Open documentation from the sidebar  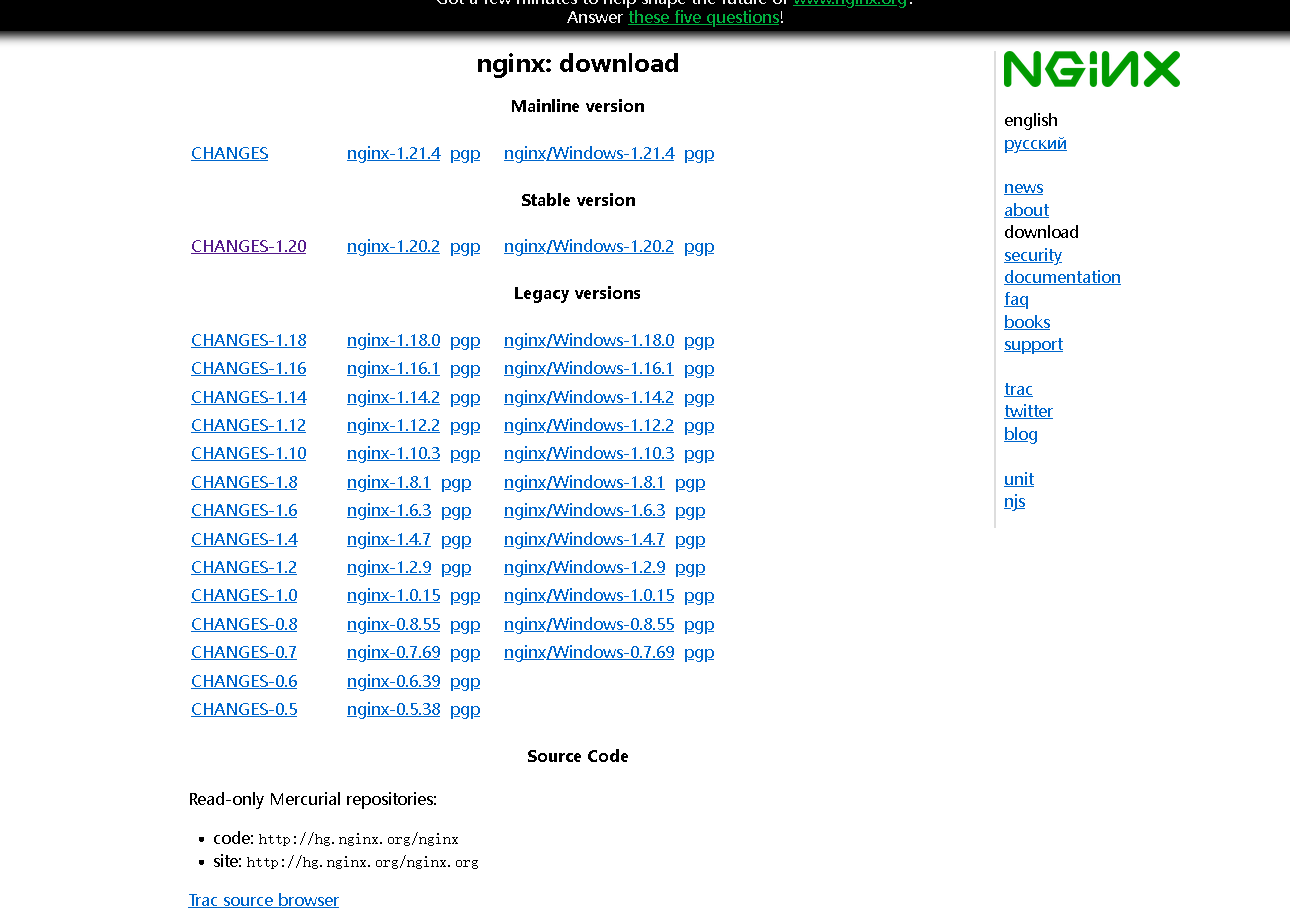[x=1062, y=277]
